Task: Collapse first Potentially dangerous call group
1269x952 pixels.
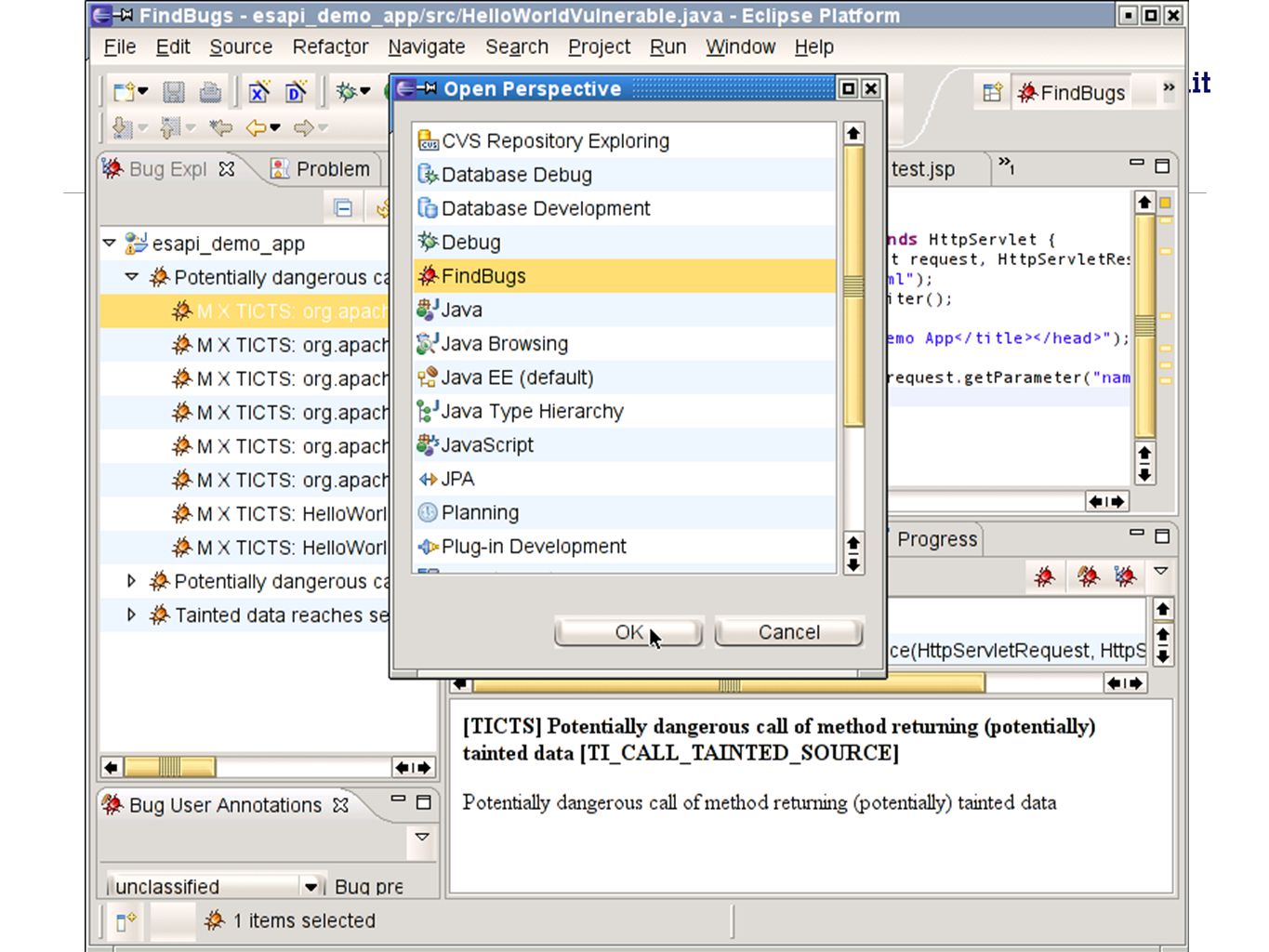Action: tap(132, 276)
